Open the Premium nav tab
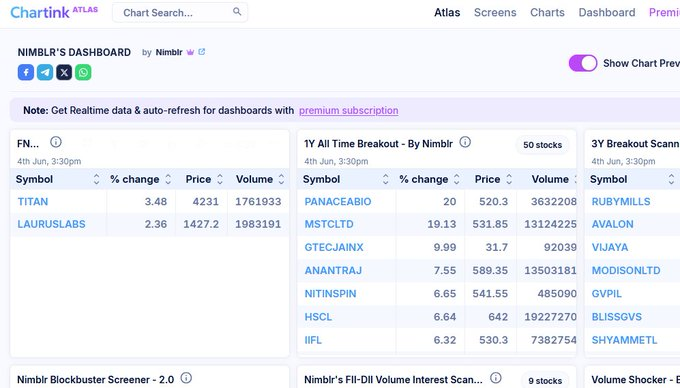The height and width of the screenshot is (388, 680). tap(664, 13)
